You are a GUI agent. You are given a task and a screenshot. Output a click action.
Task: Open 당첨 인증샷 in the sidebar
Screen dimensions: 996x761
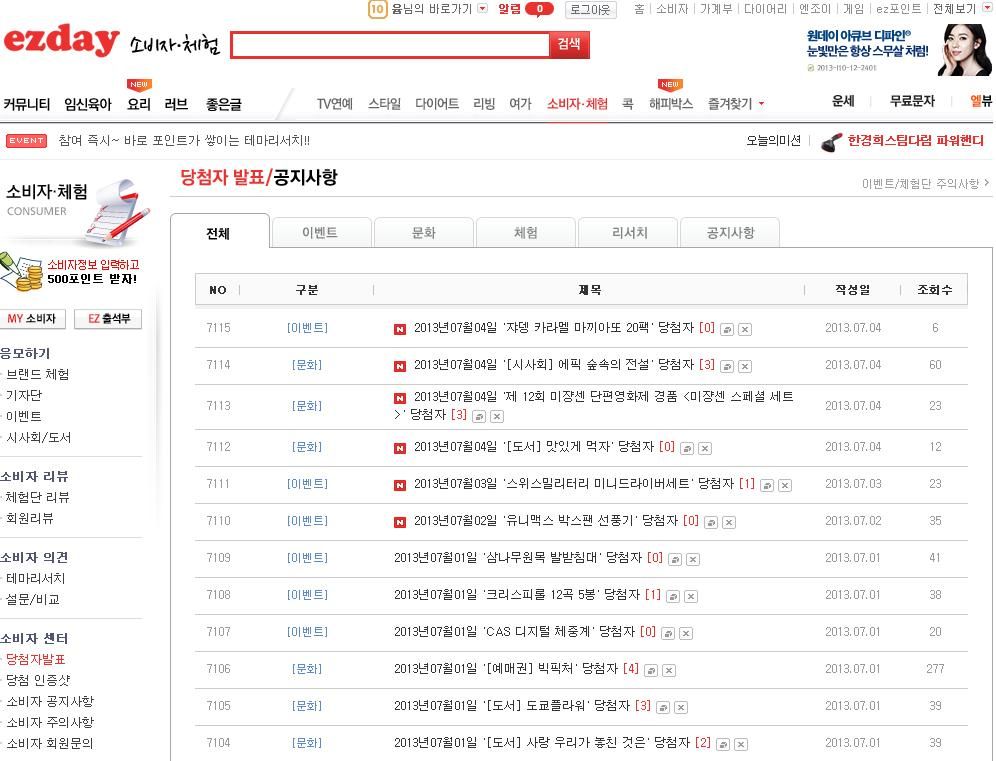(x=38, y=680)
